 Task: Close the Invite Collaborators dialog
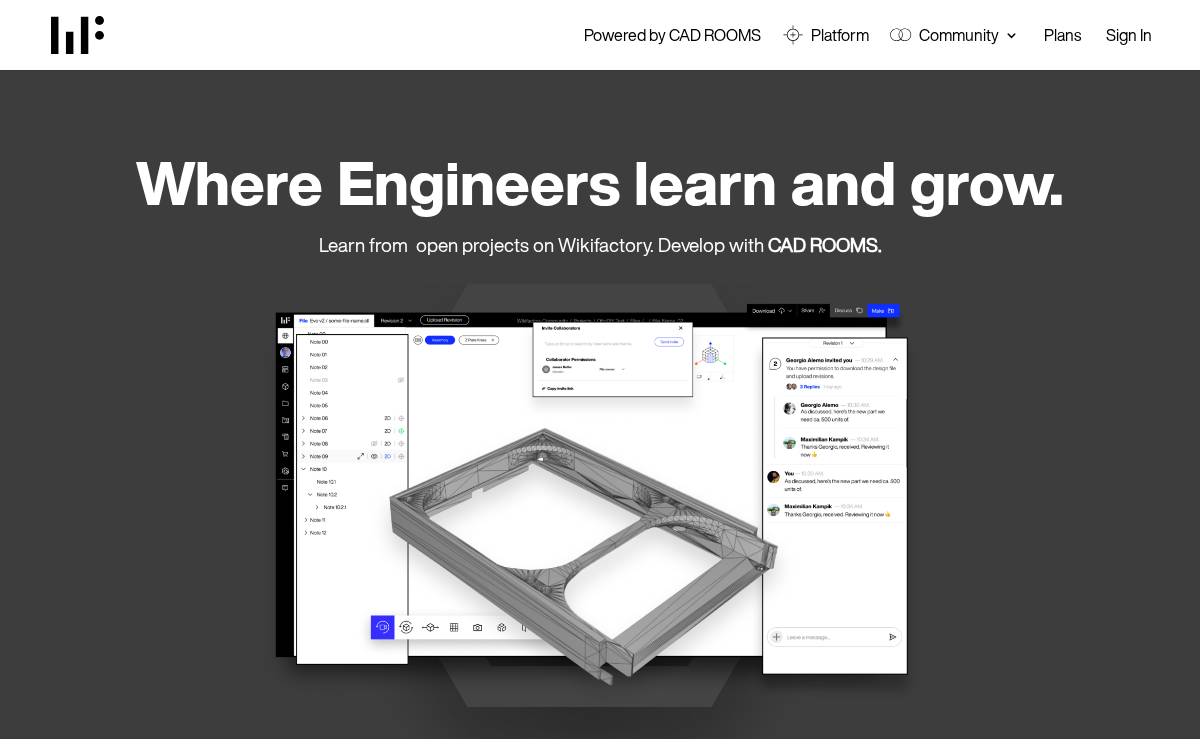681,328
